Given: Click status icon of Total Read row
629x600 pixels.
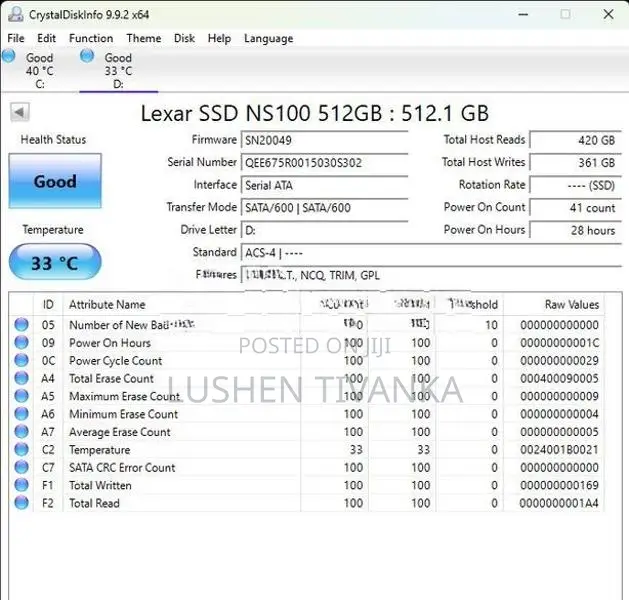Looking at the screenshot, I should click(x=21, y=503).
